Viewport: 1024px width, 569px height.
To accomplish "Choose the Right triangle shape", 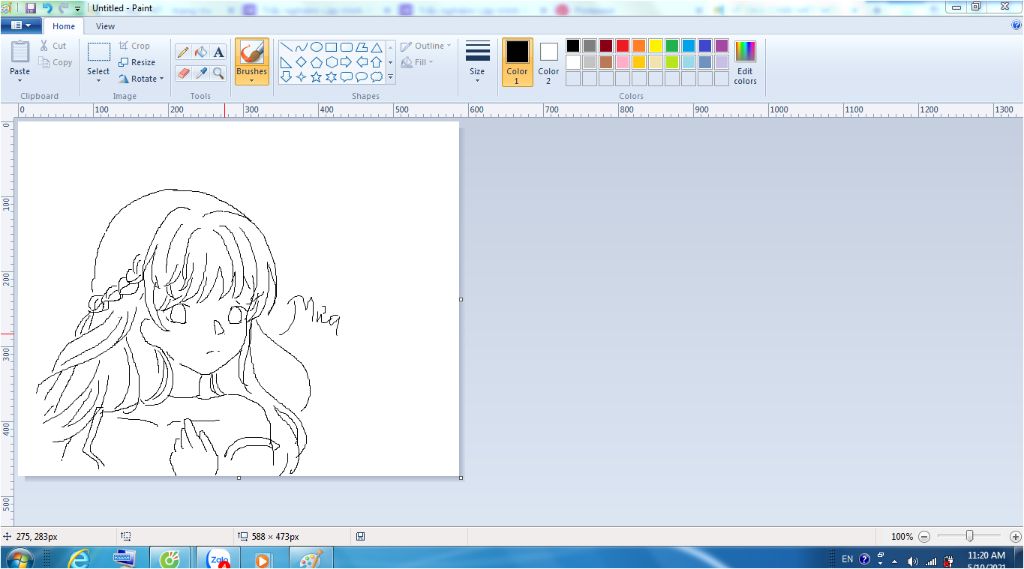I will (x=286, y=62).
